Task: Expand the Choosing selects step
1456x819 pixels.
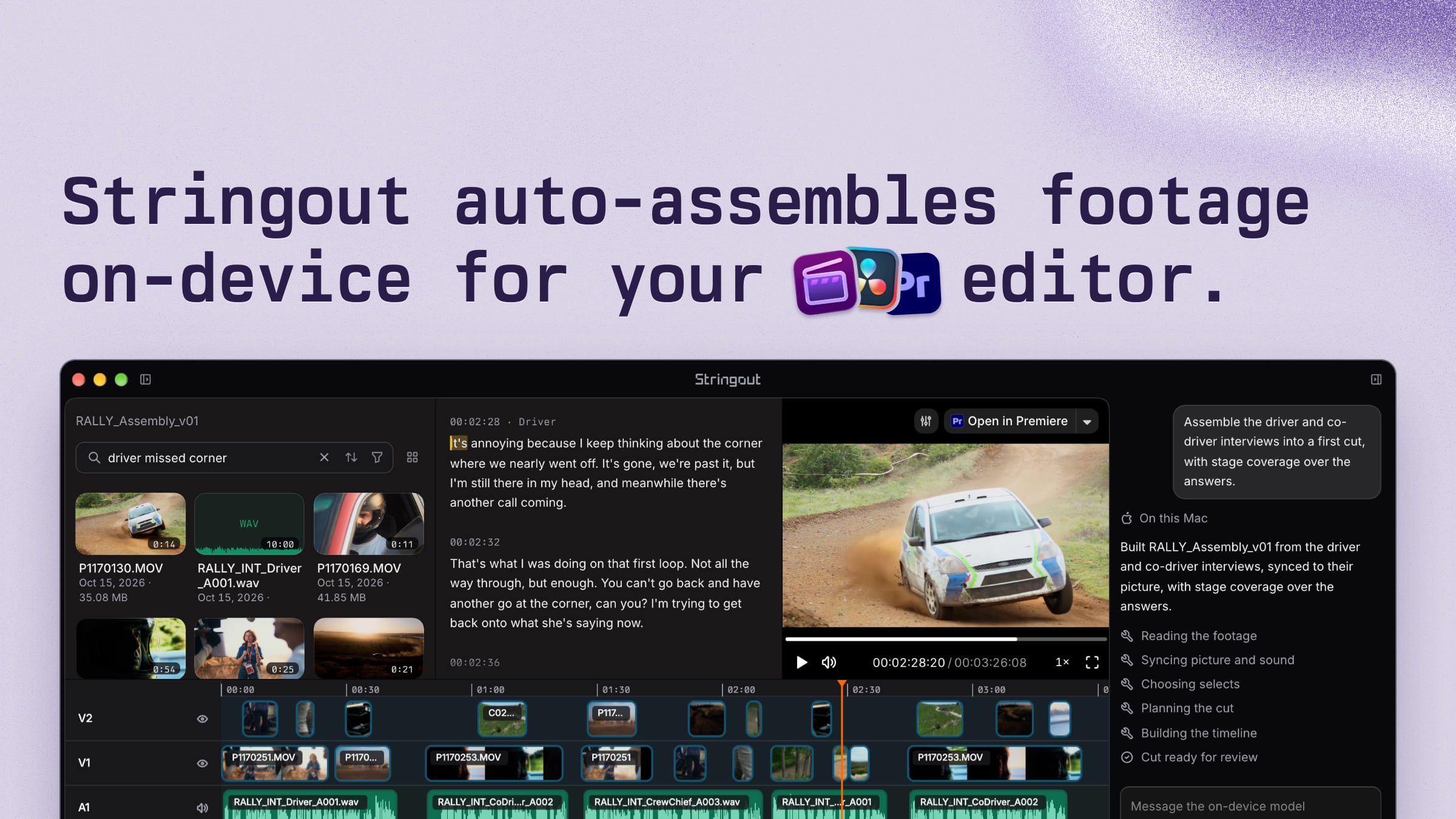Action: tap(1180, 684)
